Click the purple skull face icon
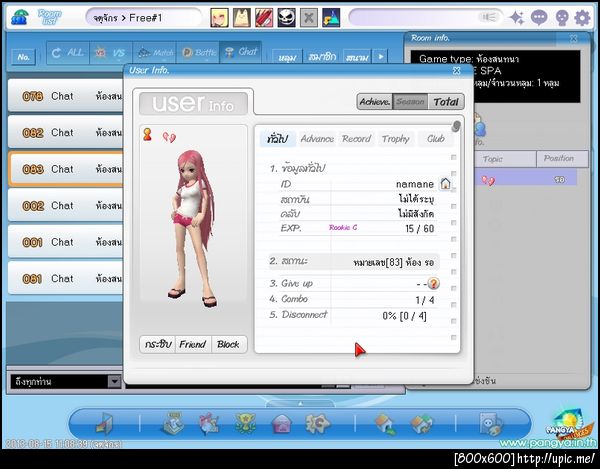600x469 pixels. click(561, 18)
